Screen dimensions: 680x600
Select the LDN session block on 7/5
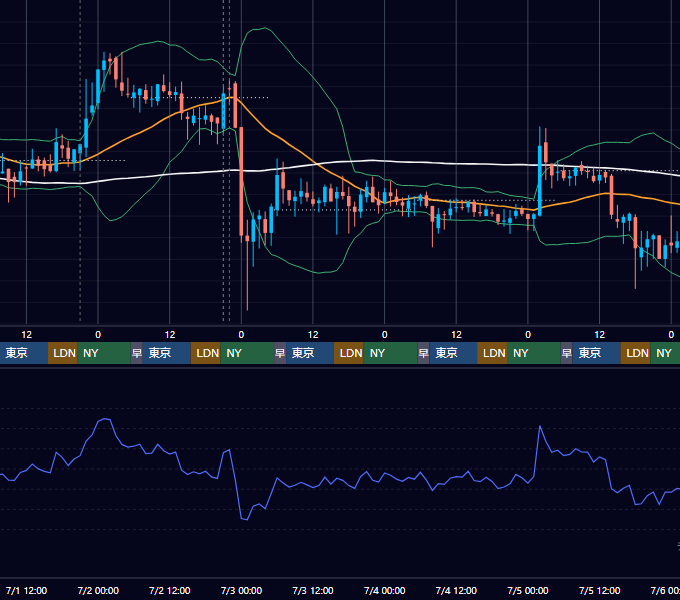point(635,353)
